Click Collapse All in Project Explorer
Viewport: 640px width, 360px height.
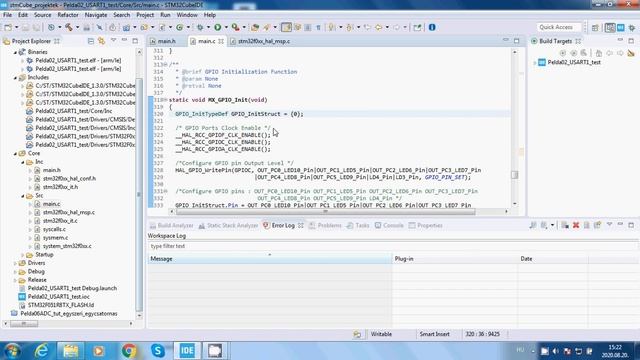[x=91, y=41]
